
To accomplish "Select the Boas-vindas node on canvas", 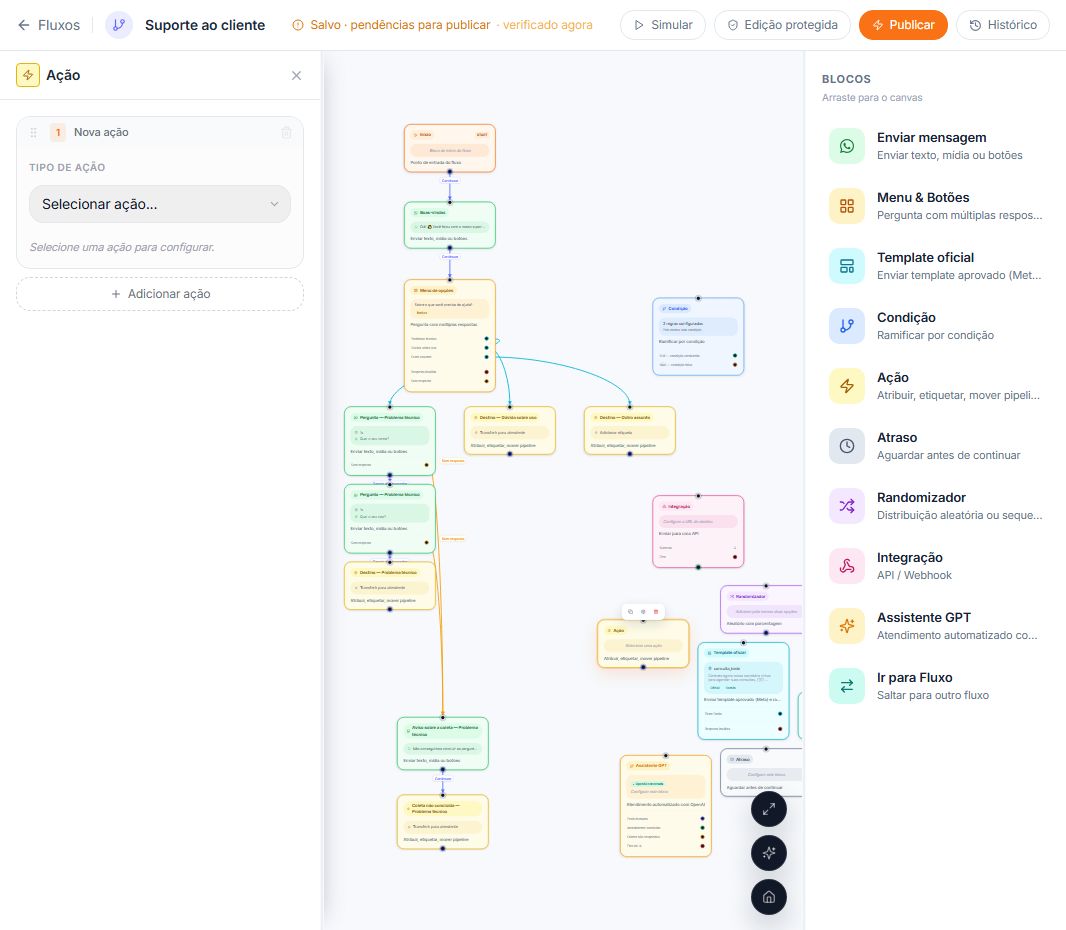I will [x=449, y=225].
